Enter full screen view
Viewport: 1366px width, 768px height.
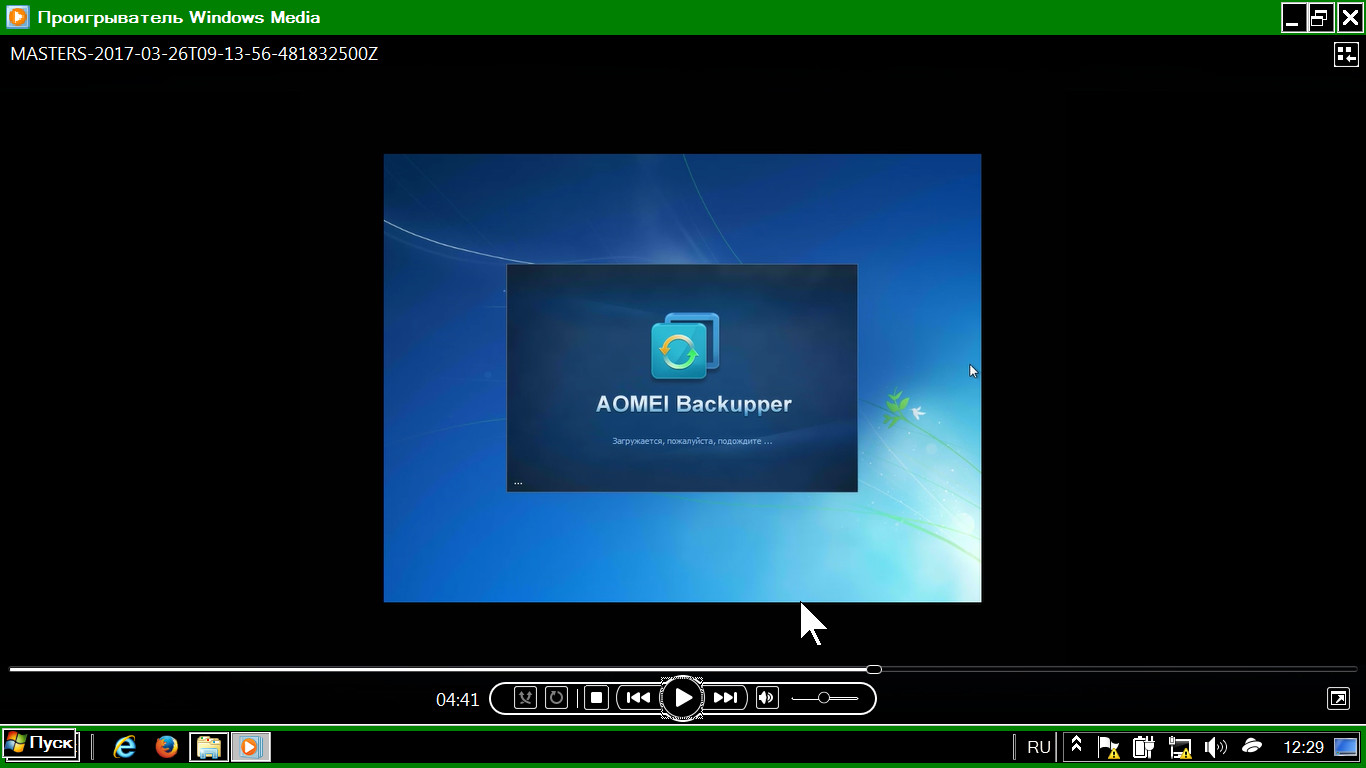click(x=1338, y=698)
